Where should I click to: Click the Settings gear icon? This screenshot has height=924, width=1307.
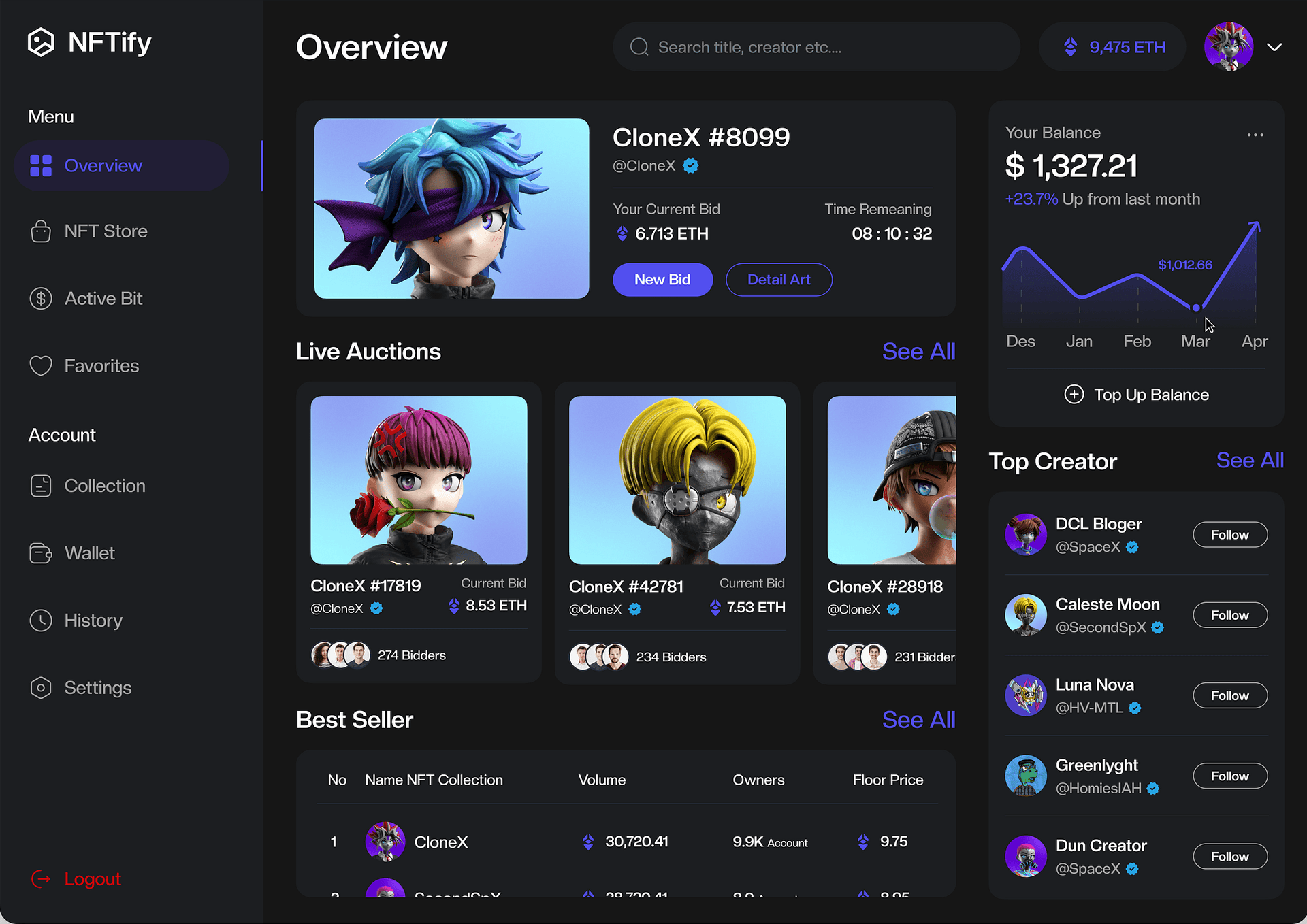click(41, 688)
